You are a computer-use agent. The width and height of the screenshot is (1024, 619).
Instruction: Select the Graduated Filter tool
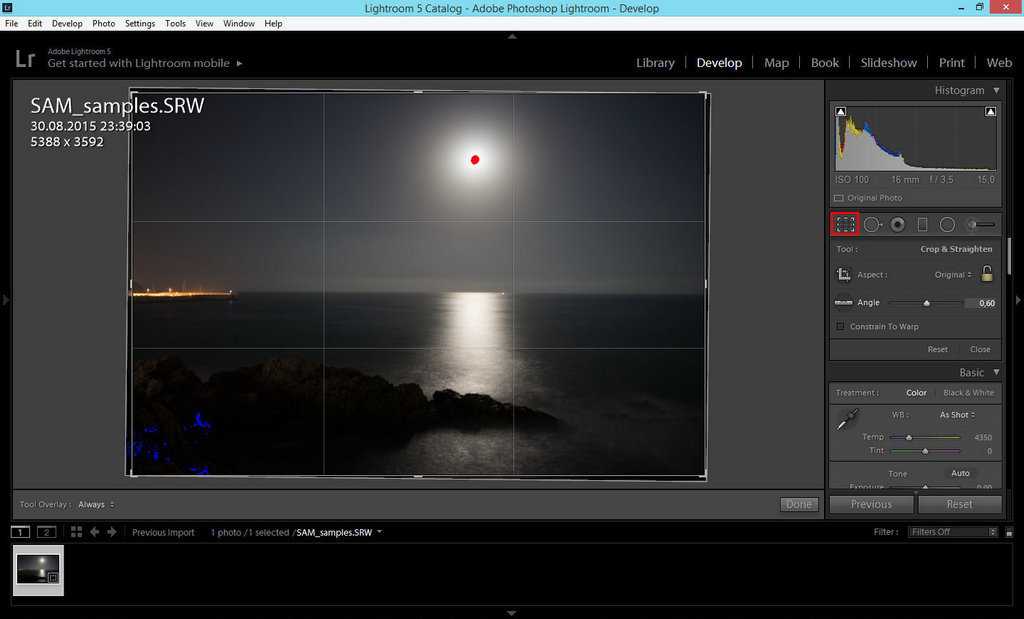922,225
